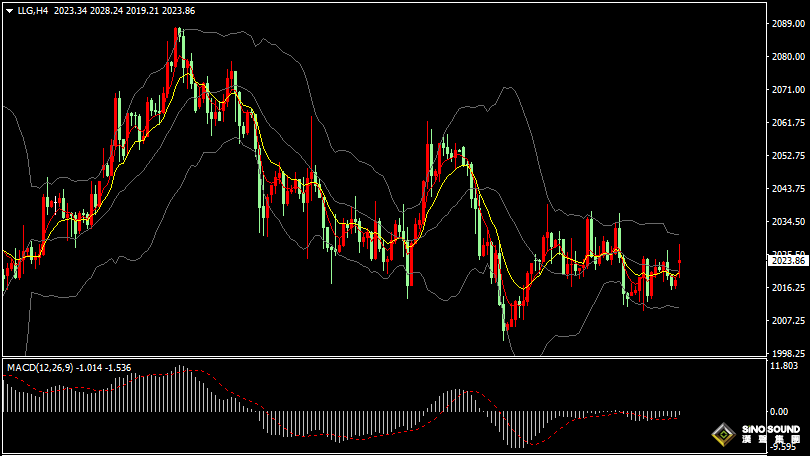Select the lowest candlestick near 2007 trough
Viewport: 810px width, 456px height.
[x=506, y=322]
